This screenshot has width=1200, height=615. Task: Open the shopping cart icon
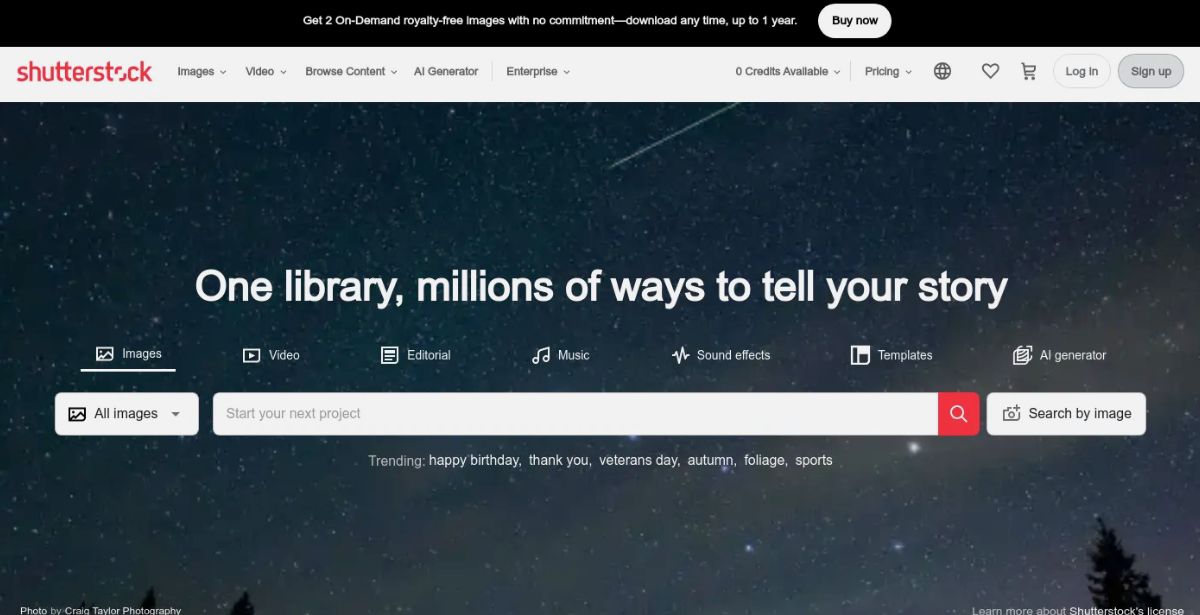click(x=1028, y=71)
